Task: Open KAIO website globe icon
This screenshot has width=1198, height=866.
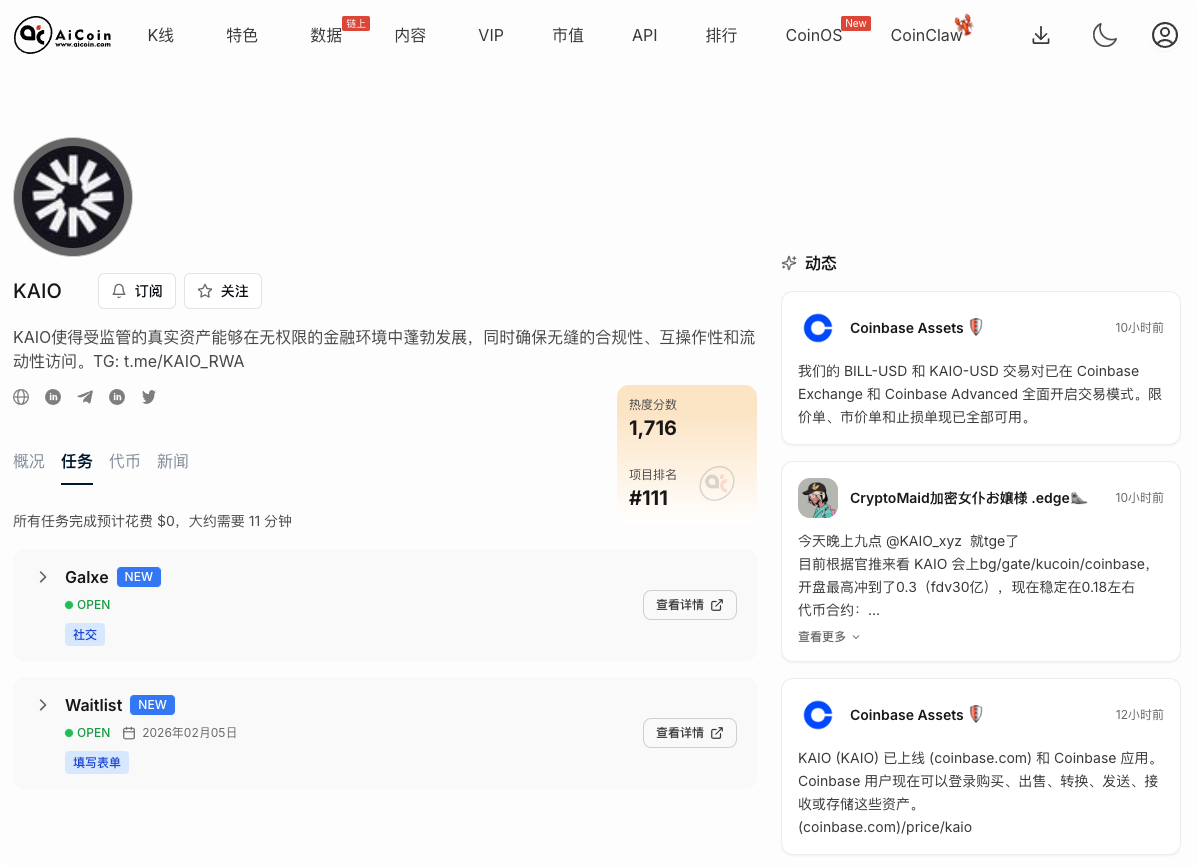Action: click(21, 397)
